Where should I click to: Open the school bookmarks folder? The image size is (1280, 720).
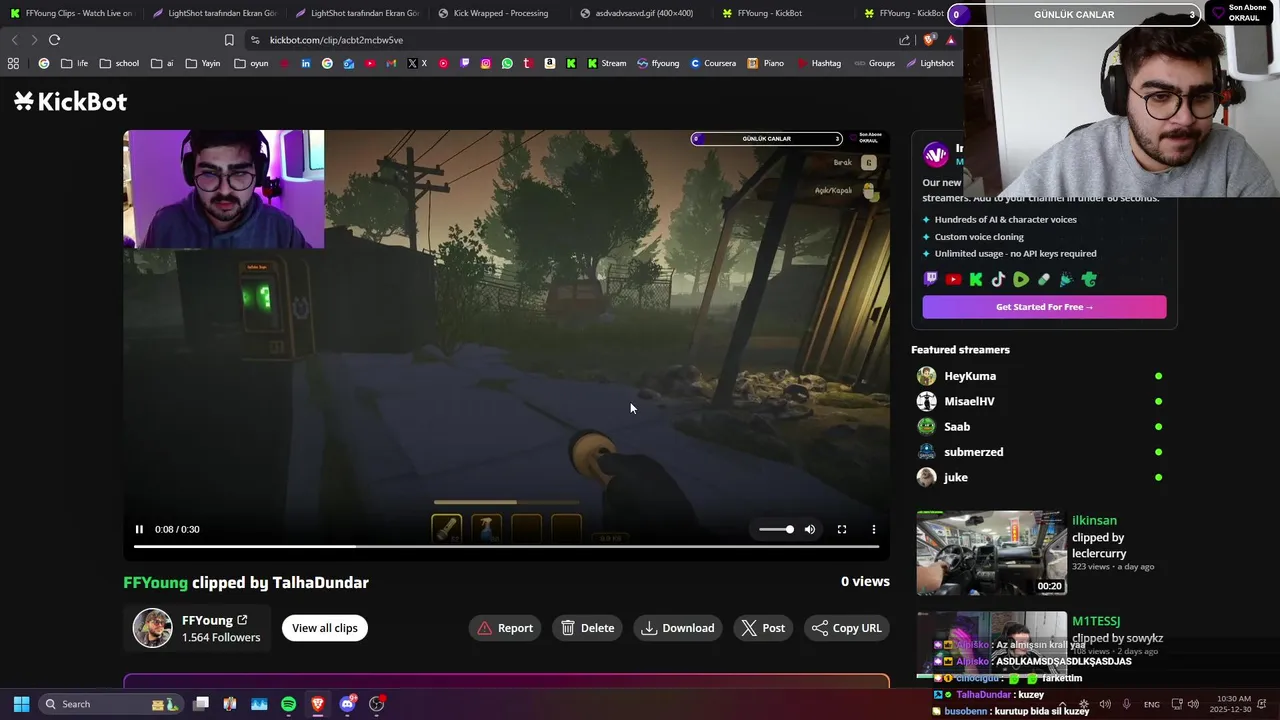119,63
